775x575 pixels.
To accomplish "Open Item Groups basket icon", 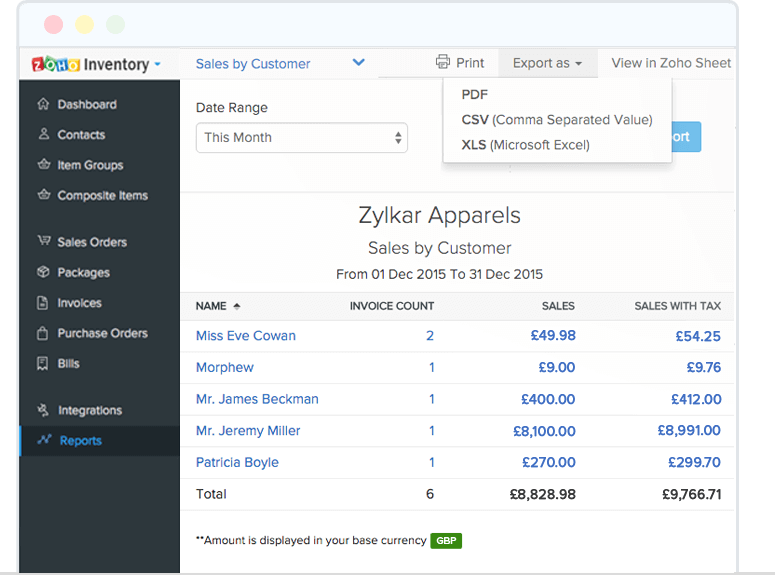I will [x=43, y=165].
